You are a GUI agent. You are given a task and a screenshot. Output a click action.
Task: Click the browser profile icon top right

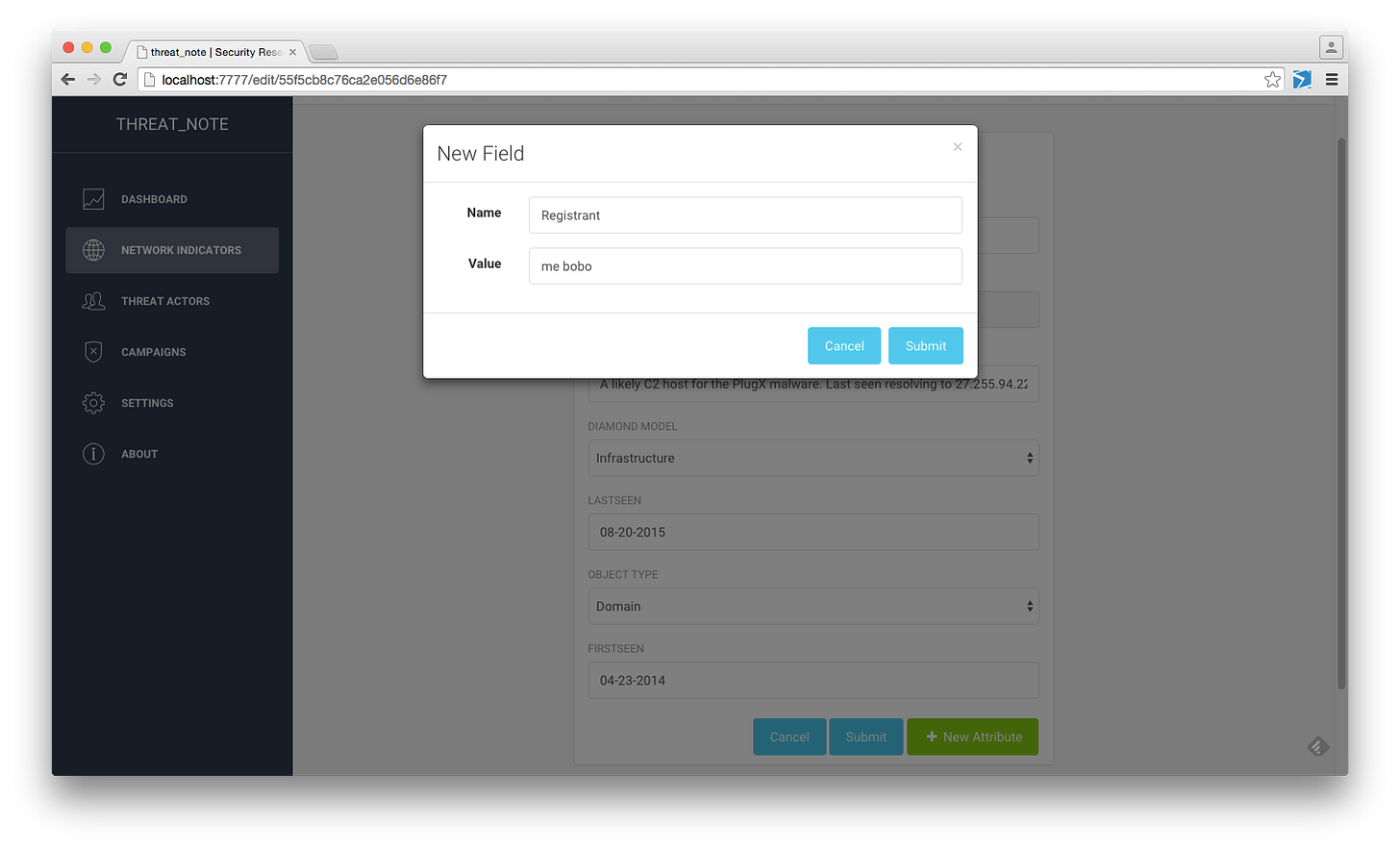point(1332,46)
